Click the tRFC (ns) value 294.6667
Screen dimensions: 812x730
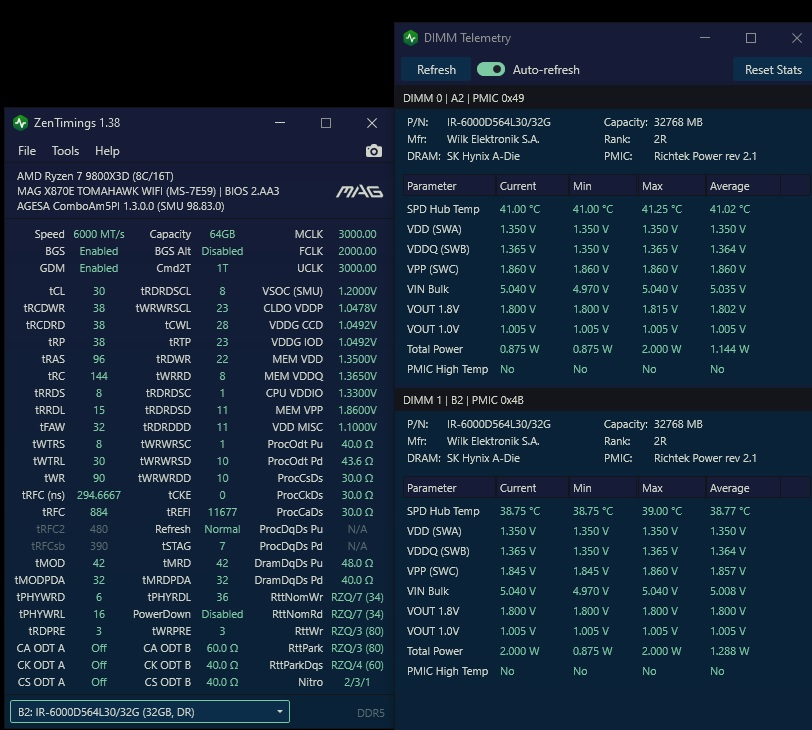point(98,495)
